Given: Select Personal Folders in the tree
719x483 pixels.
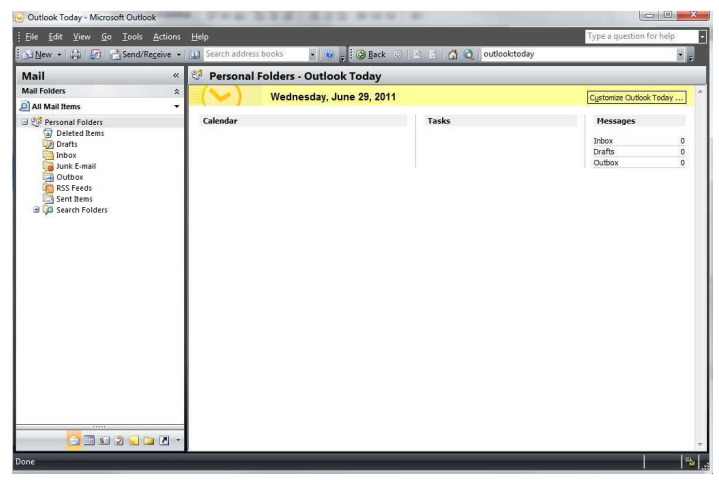Looking at the screenshot, I should [73, 122].
